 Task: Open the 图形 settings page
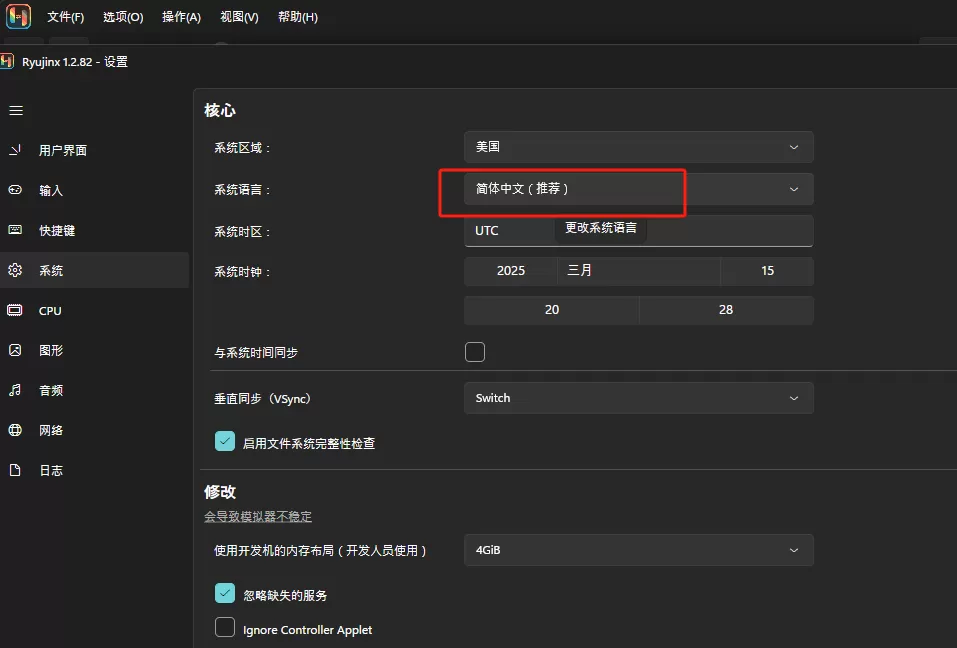pyautogui.click(x=95, y=350)
